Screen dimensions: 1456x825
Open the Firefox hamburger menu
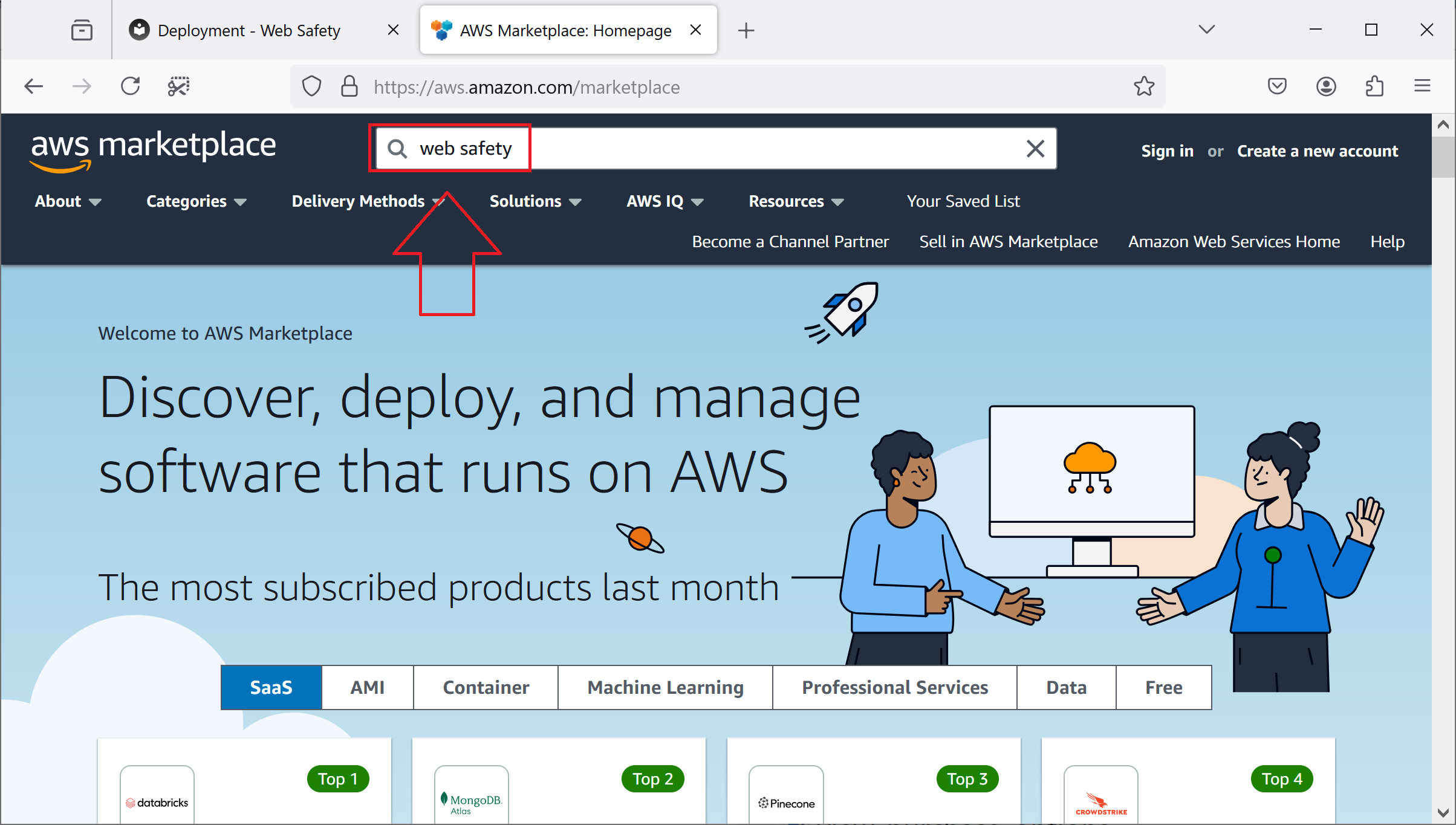pyautogui.click(x=1422, y=86)
